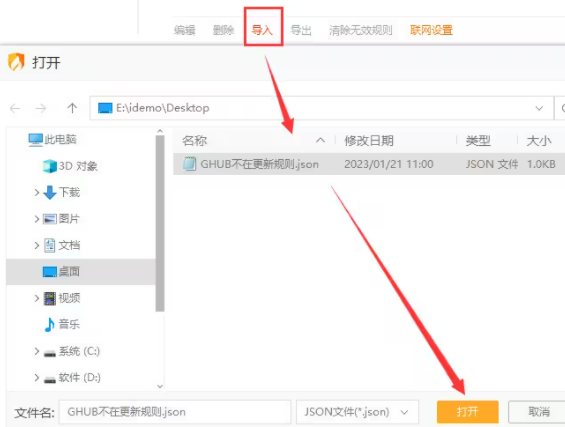The image size is (565, 427).
Task: Expand the 图片 folder node
Action: pyautogui.click(x=36, y=219)
